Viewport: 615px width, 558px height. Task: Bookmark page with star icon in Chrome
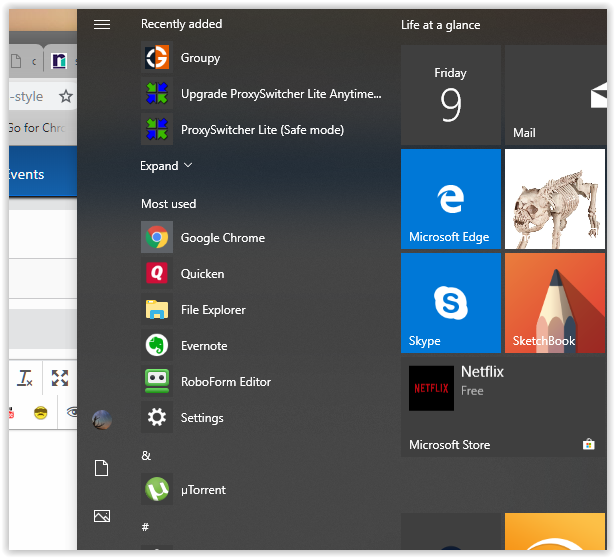66,96
